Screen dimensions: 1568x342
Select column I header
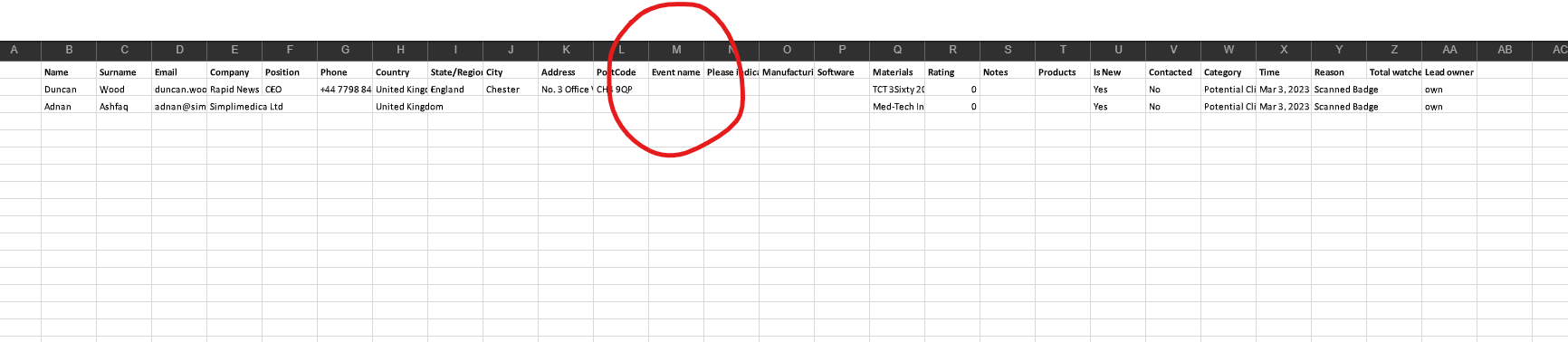(x=455, y=50)
